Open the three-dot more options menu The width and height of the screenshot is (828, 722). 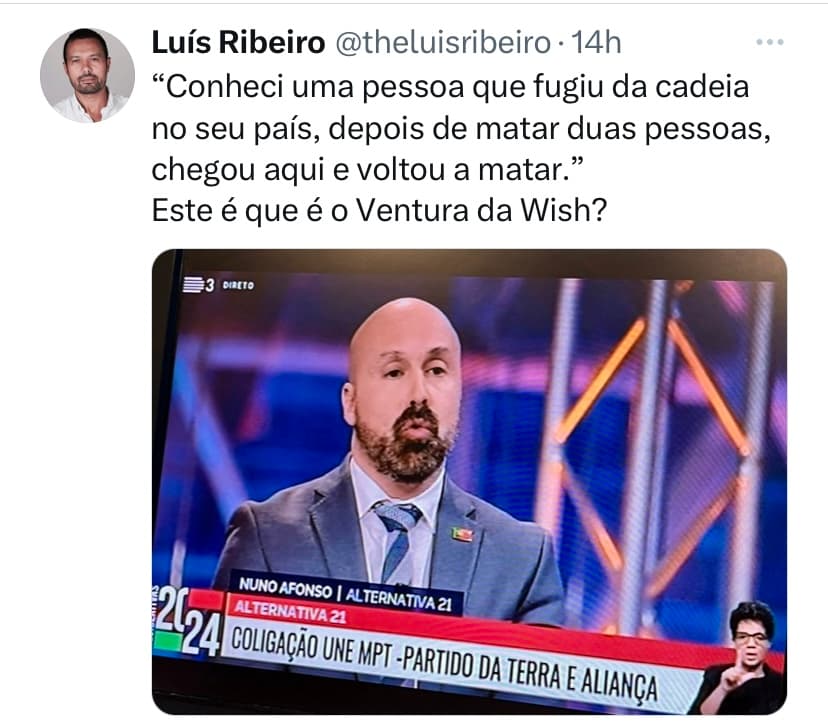[770, 42]
